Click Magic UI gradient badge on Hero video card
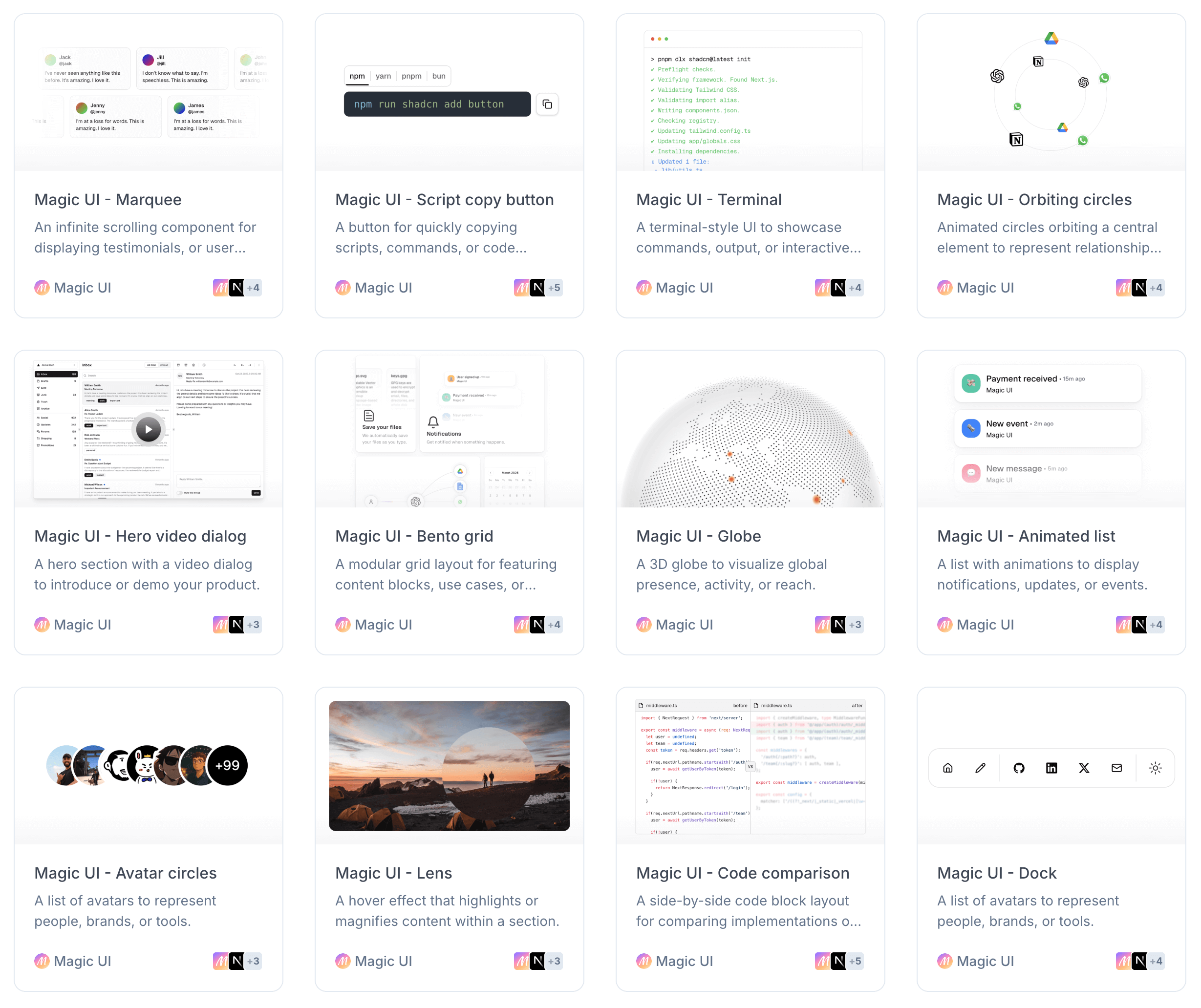Screen dimensions: 1201x1008 tap(221, 624)
